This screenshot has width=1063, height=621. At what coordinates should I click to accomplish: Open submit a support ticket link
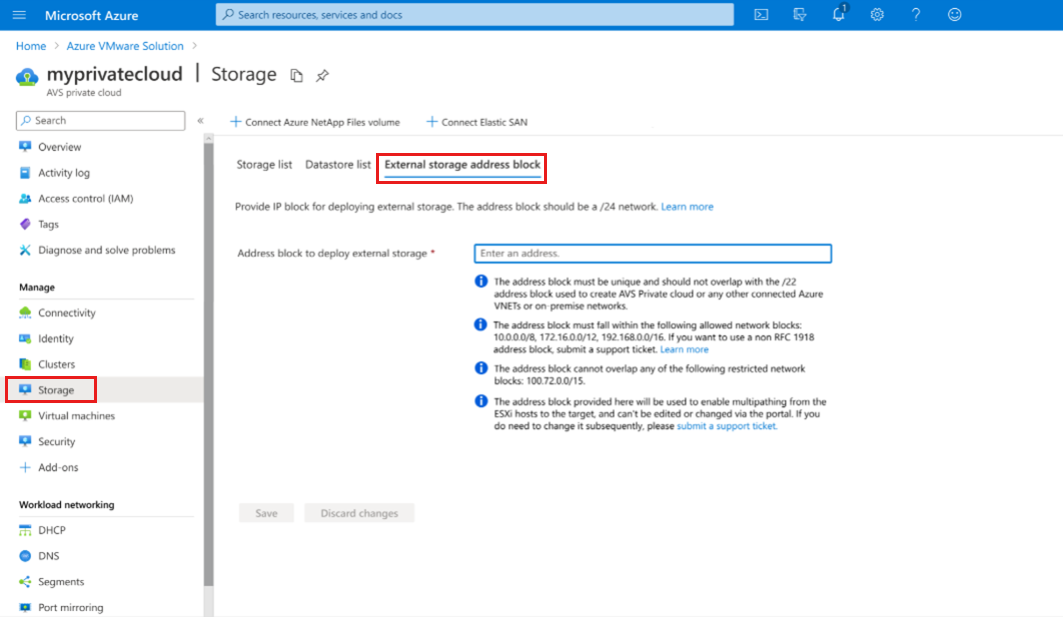pyautogui.click(x=726, y=426)
